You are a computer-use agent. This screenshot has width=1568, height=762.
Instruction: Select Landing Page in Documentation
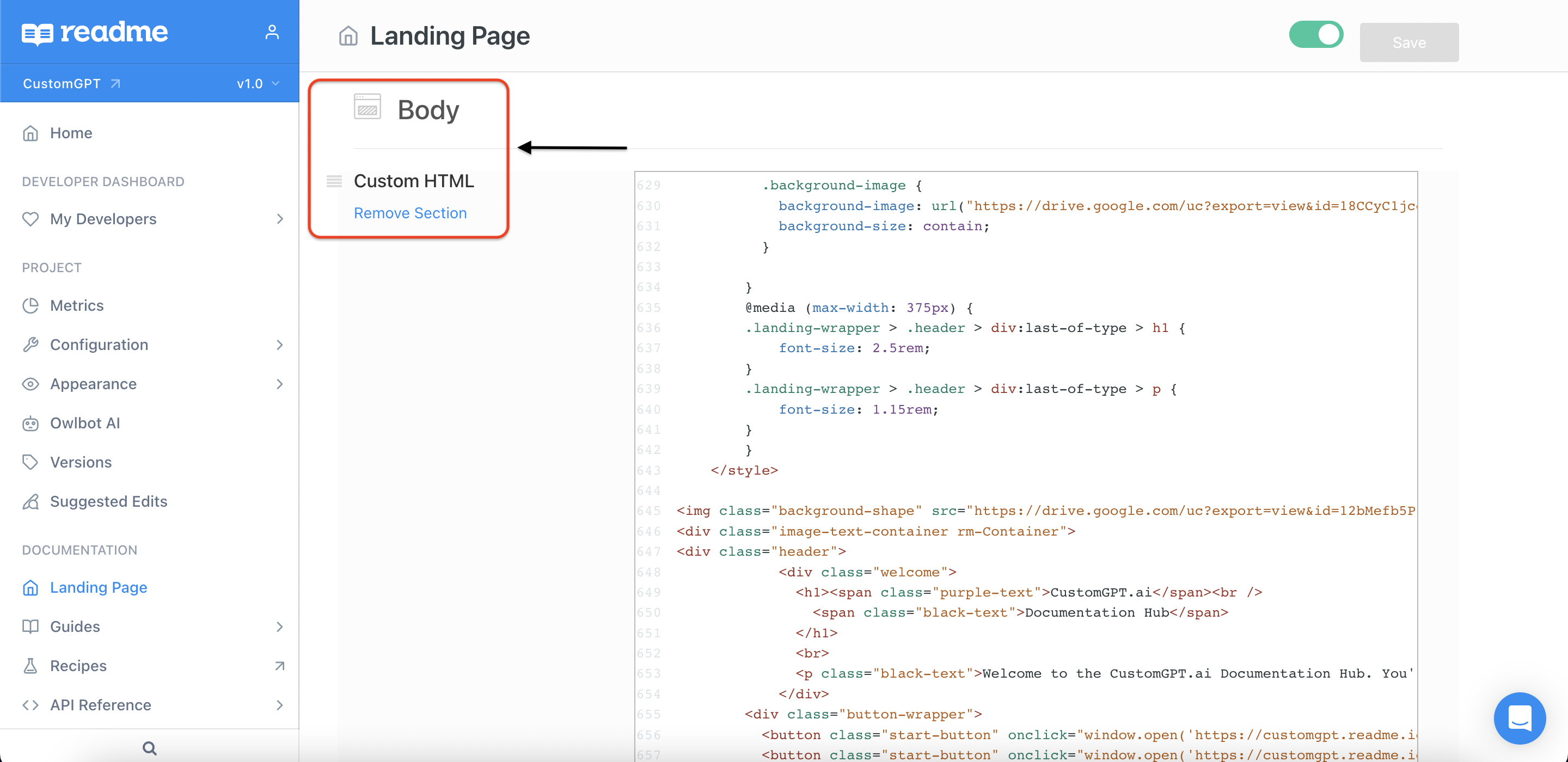(x=98, y=587)
